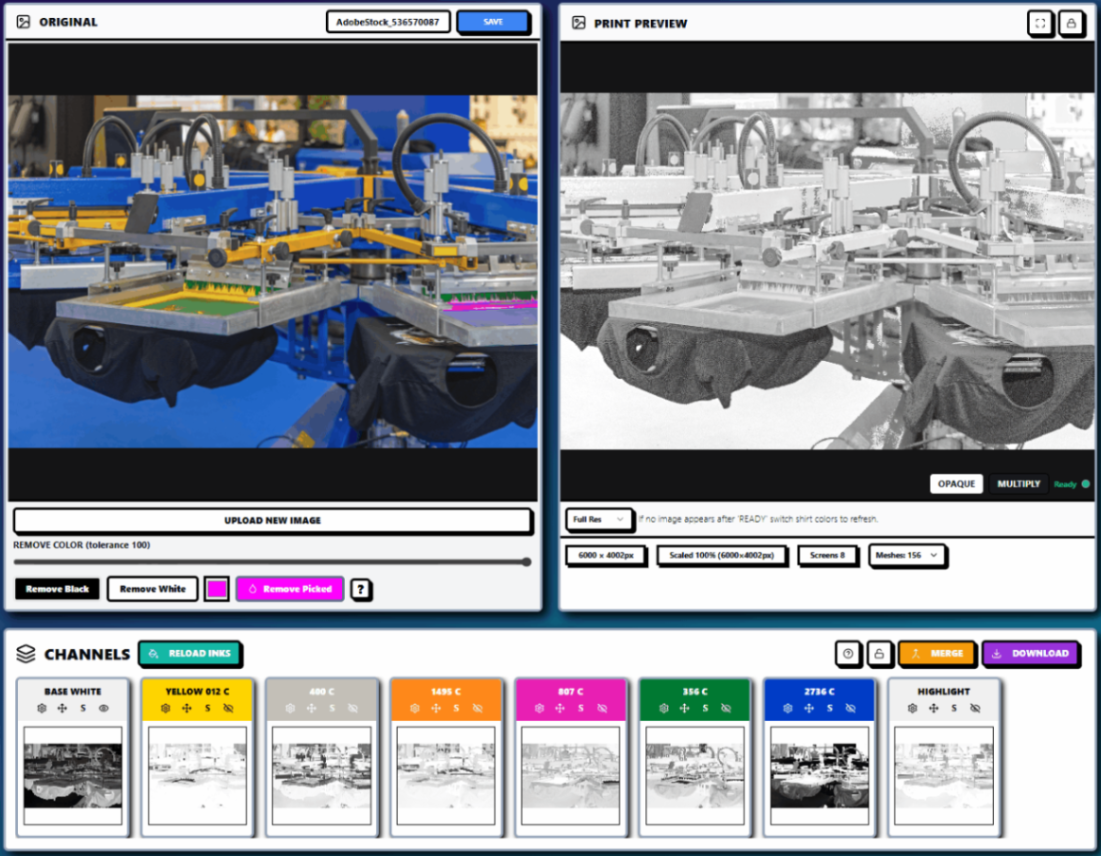
Task: Click the lock icon in Print Preview
Action: [1071, 23]
